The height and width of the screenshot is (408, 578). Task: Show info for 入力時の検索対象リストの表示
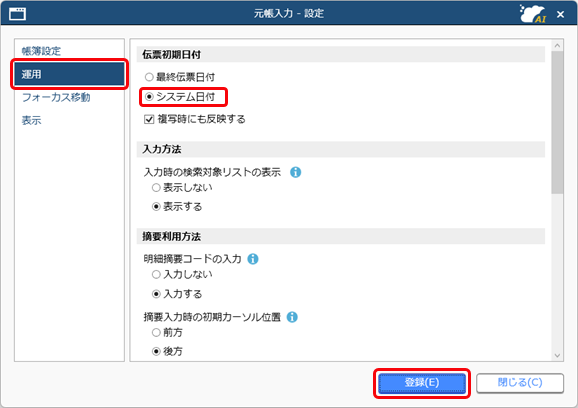[295, 172]
